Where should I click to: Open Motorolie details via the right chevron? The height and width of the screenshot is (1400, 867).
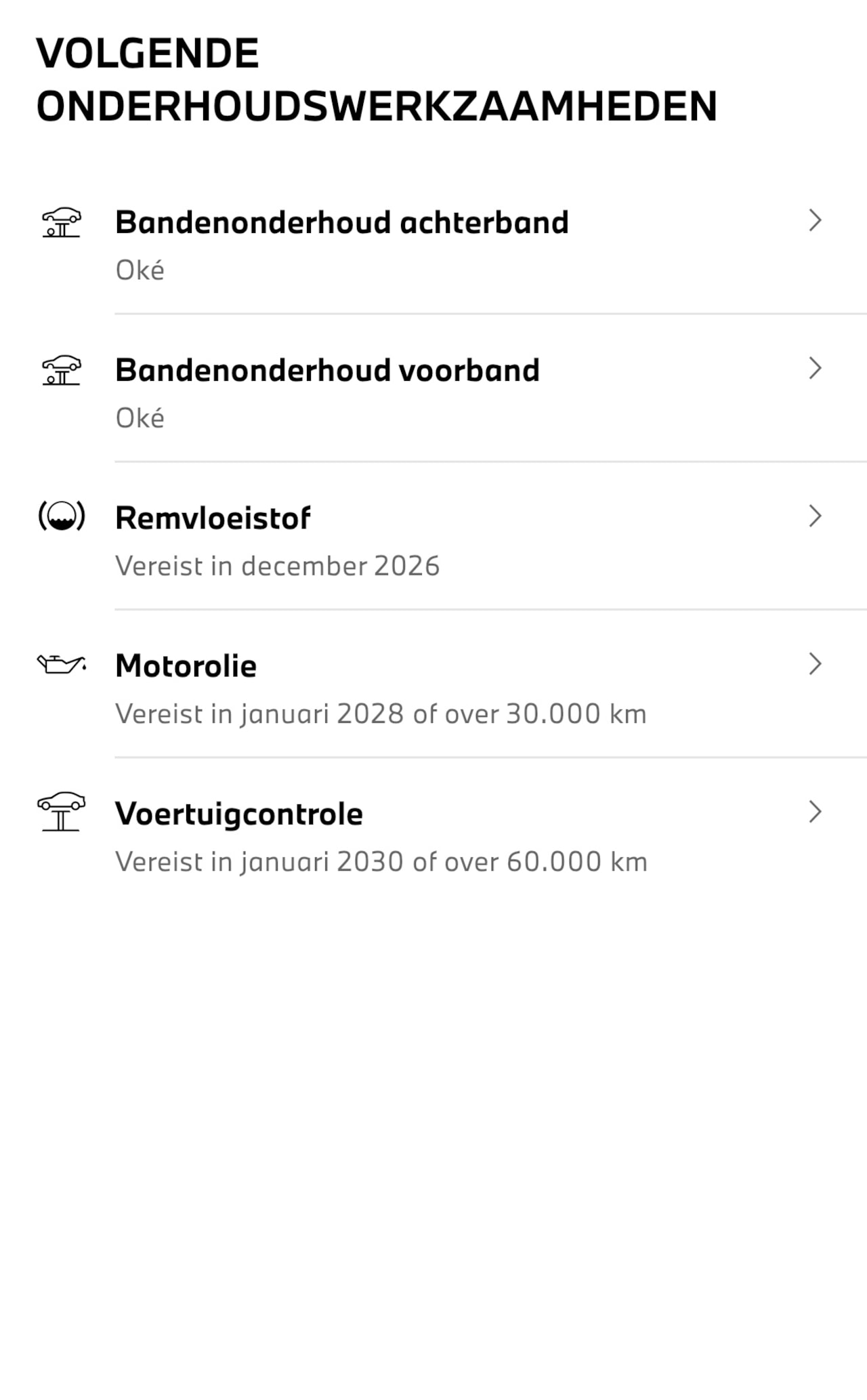pos(815,663)
